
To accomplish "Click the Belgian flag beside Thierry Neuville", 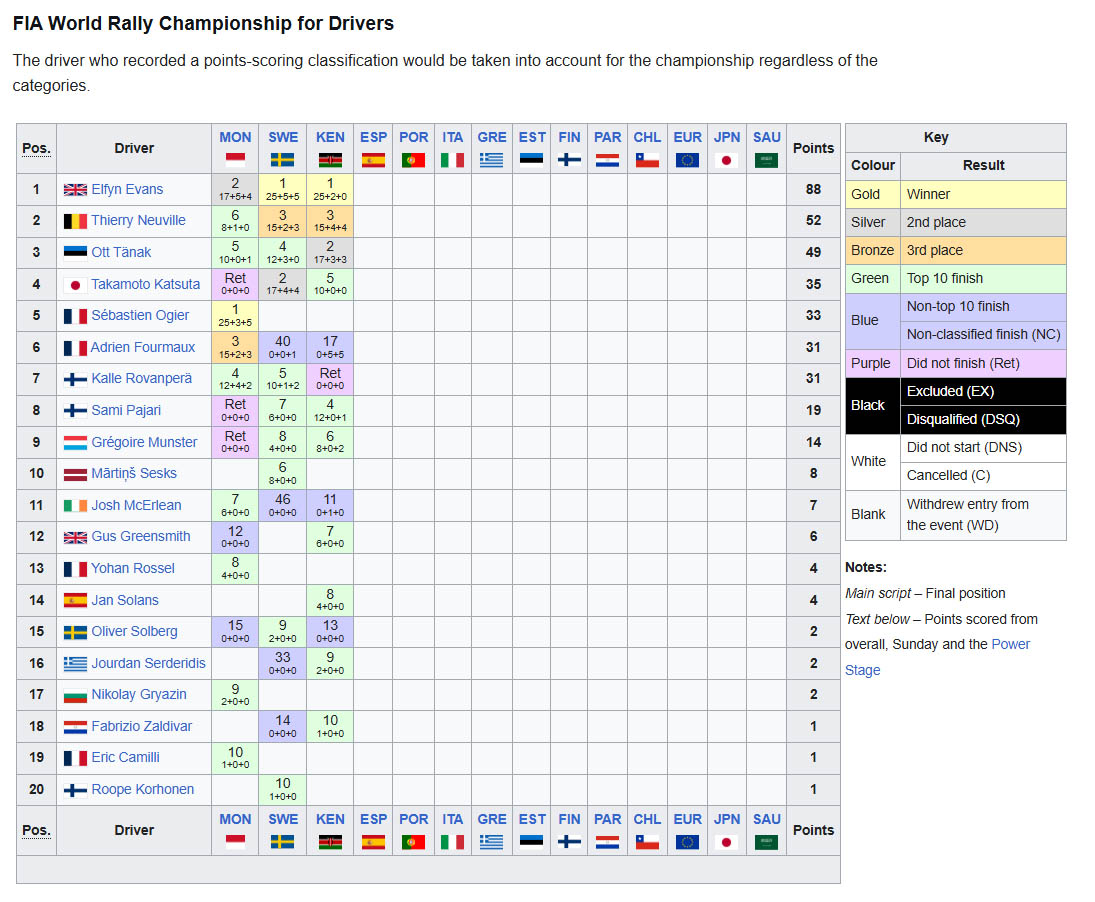I will [x=75, y=221].
